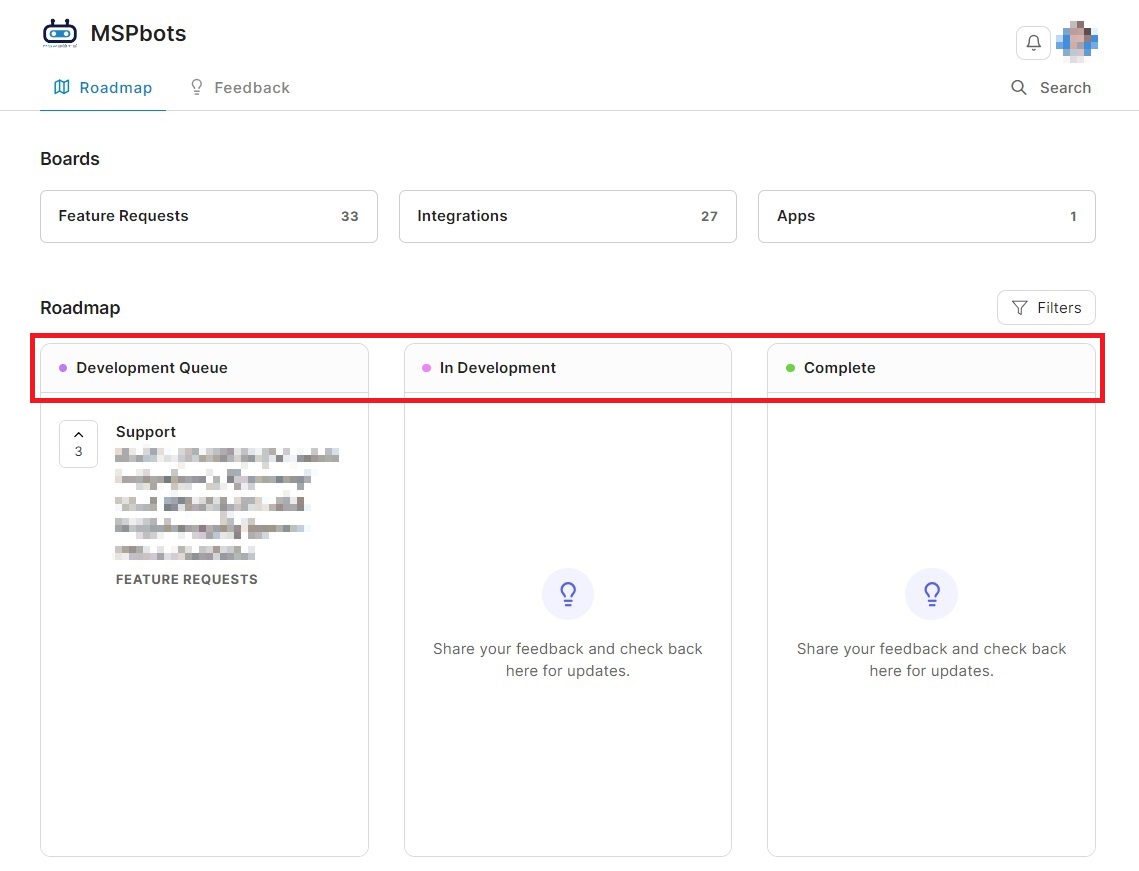The image size is (1139, 871).
Task: Open the notifications bell
Action: click(1033, 43)
